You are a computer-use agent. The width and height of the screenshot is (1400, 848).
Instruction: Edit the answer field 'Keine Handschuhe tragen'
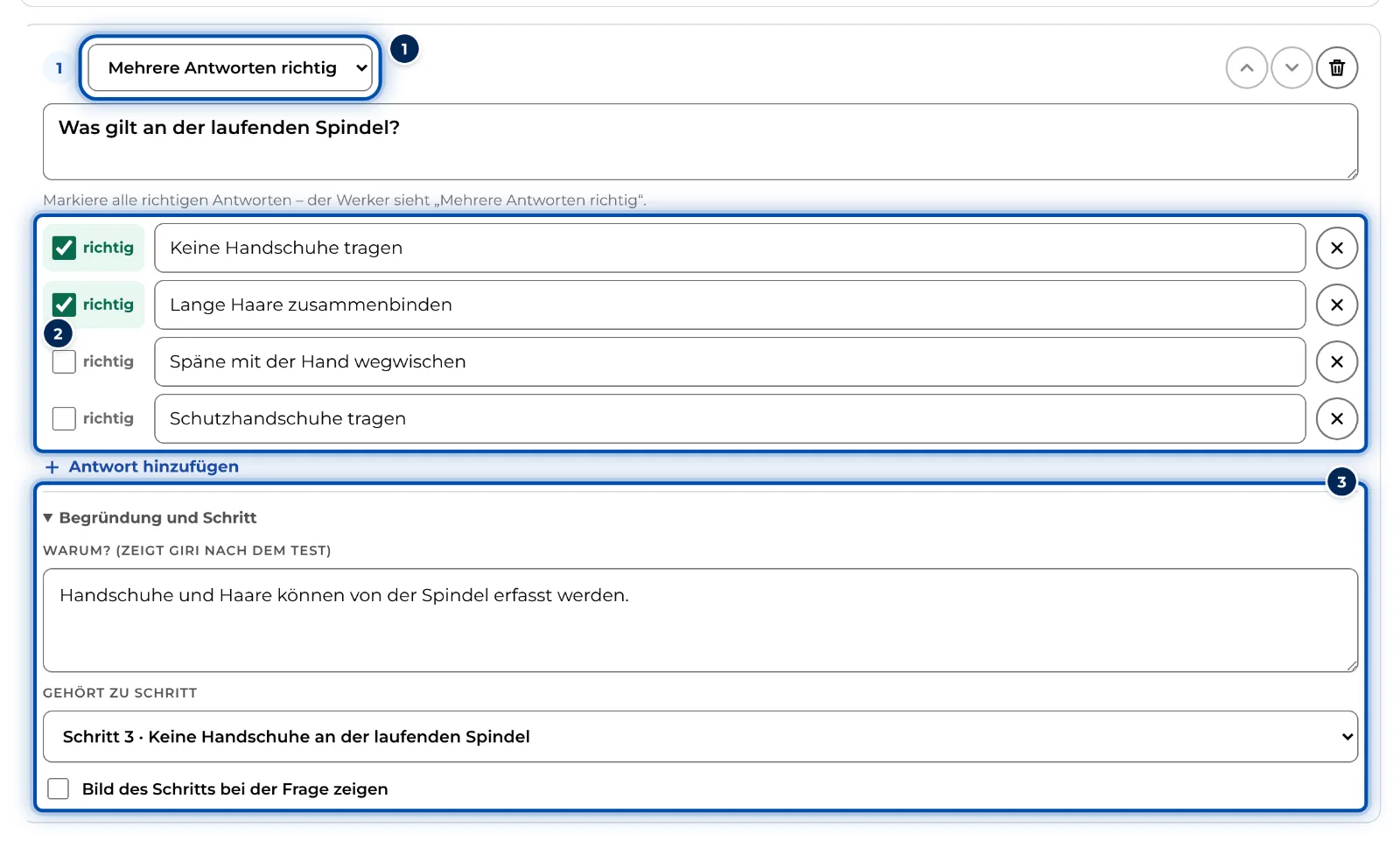tap(730, 248)
